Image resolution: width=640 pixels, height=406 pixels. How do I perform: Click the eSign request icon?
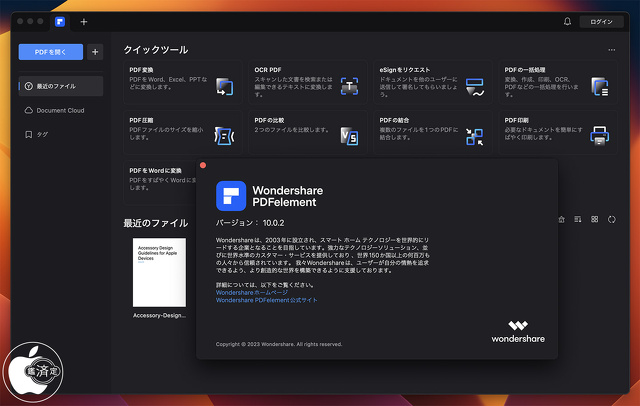[x=475, y=87]
